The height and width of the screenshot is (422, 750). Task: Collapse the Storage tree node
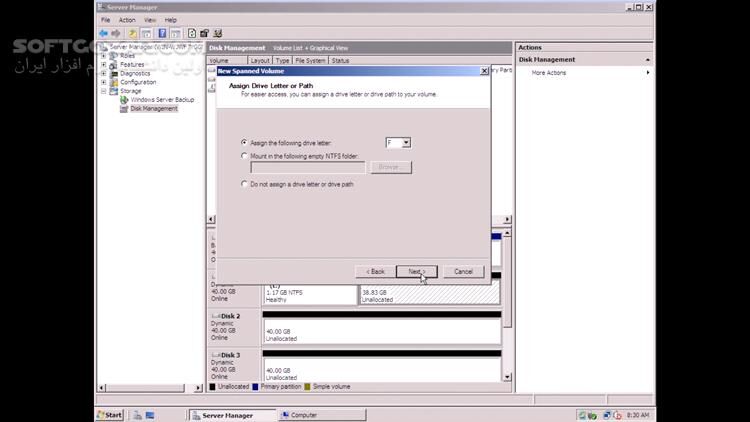(104, 91)
